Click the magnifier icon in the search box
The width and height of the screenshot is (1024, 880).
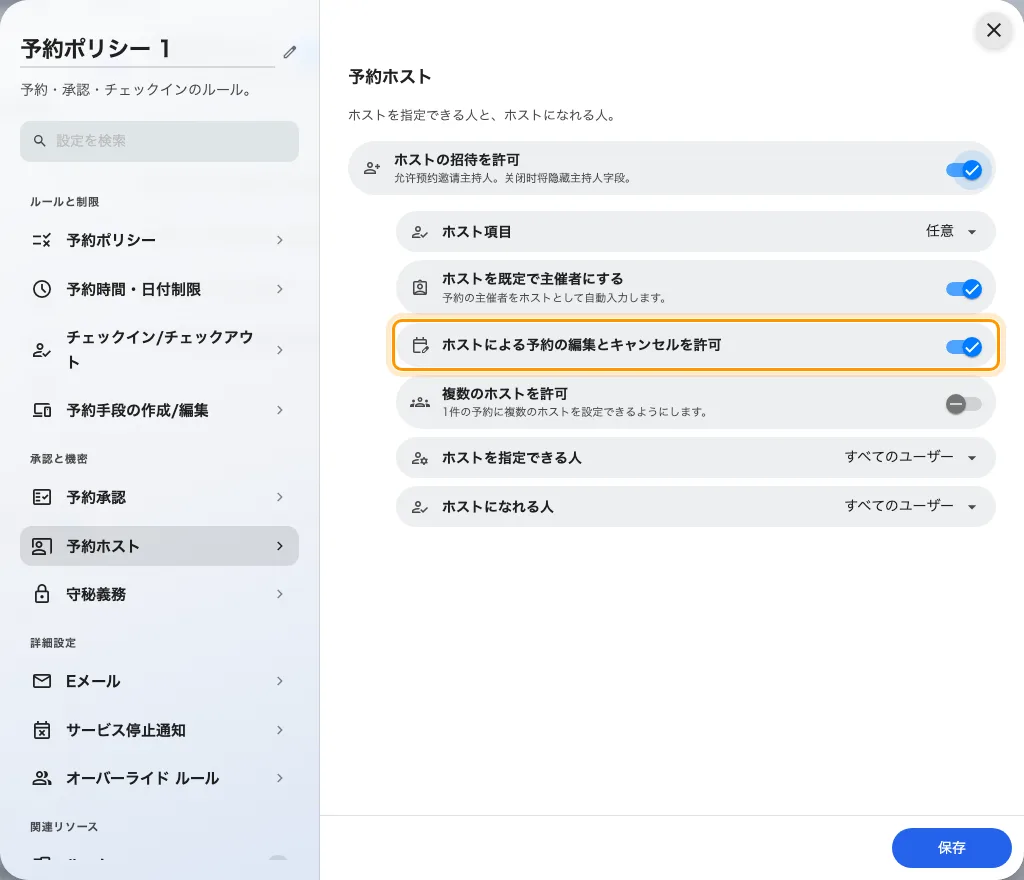pyautogui.click(x=40, y=140)
